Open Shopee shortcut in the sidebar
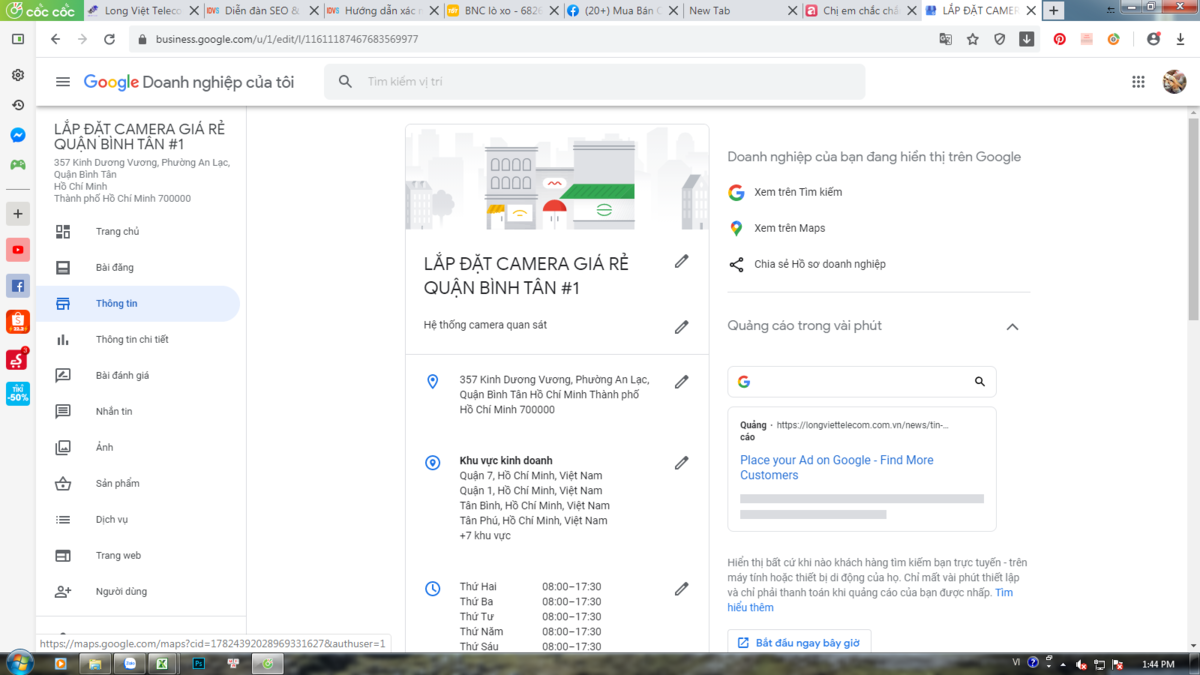 [18, 322]
